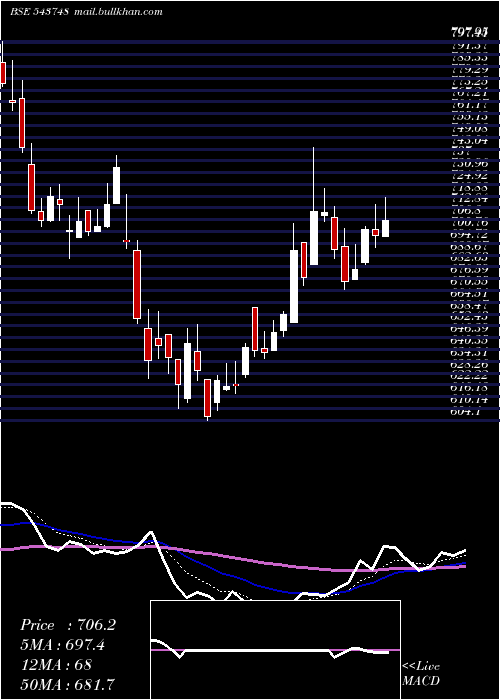This screenshot has width=500, height=700.
Task: Click inside the MACD inset chart box
Action: click(275, 650)
